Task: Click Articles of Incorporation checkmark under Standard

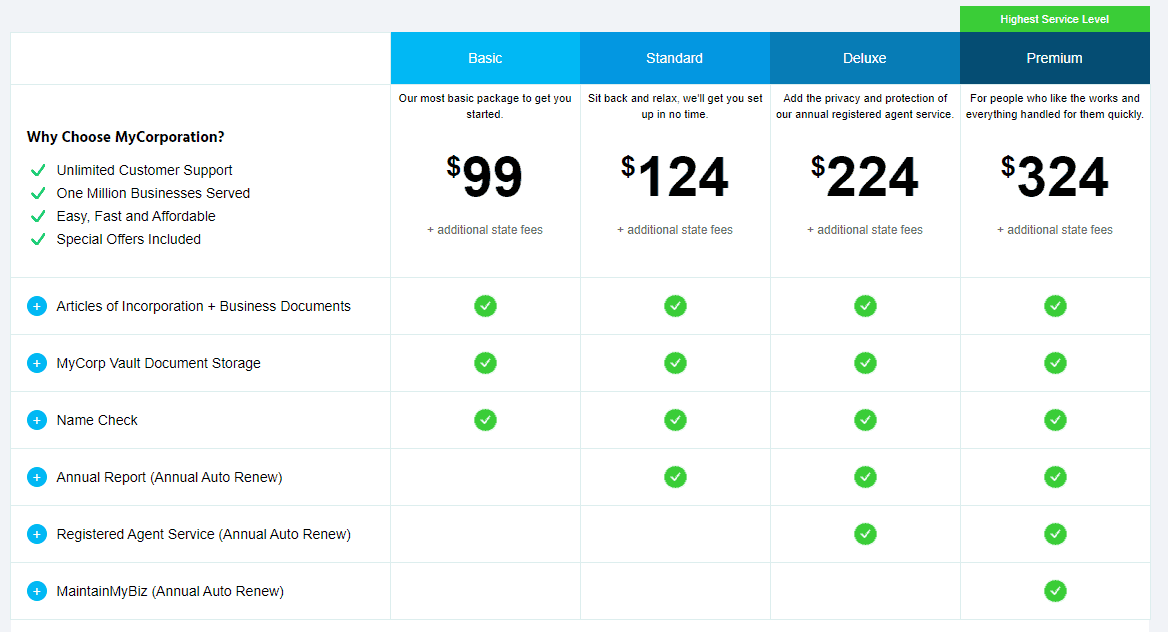Action: coord(675,306)
